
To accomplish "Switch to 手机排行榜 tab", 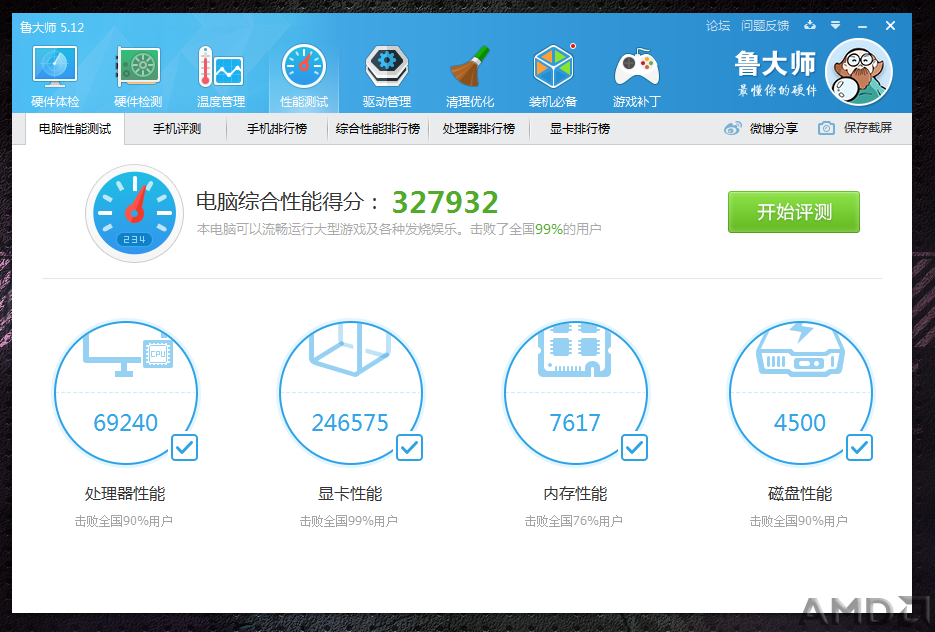I will point(277,129).
